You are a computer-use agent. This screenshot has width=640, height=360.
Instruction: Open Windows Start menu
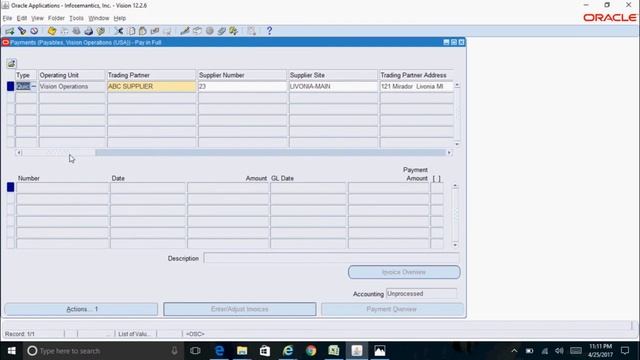pyautogui.click(x=11, y=351)
